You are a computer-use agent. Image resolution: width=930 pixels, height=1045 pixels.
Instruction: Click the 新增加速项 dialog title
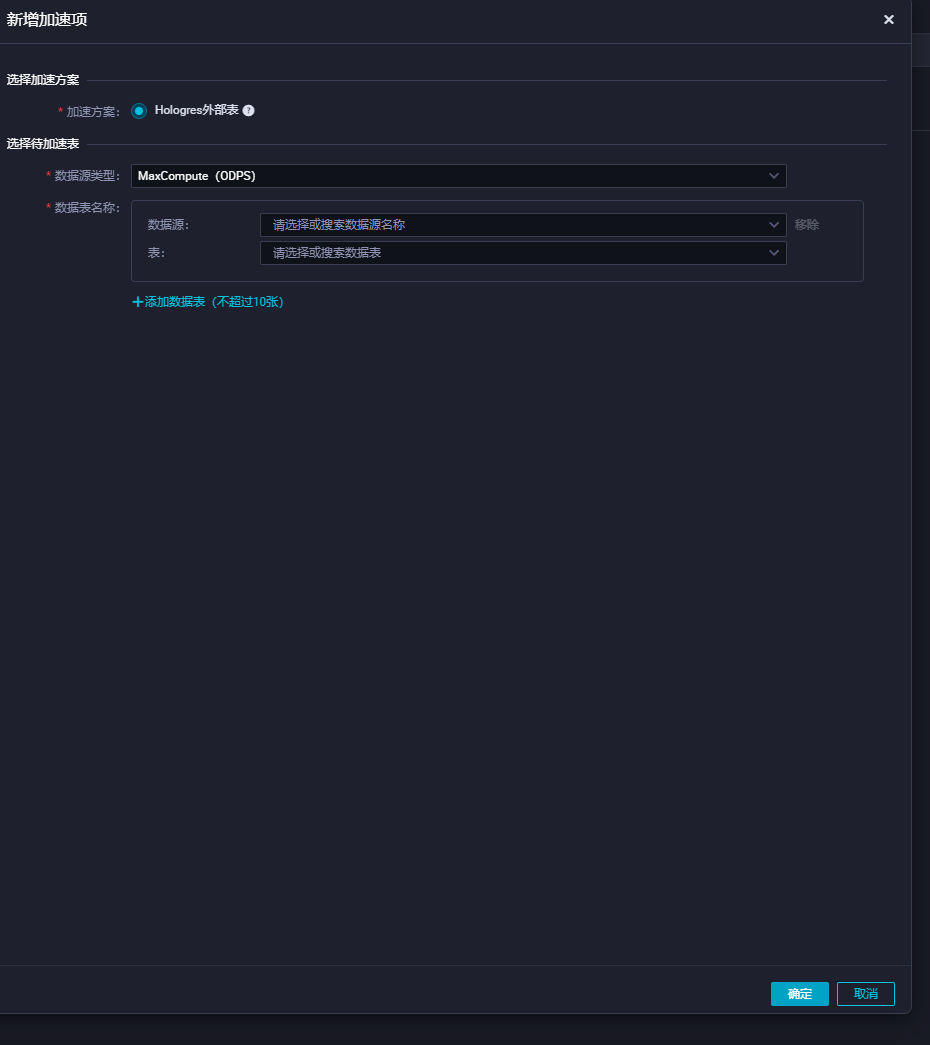(x=47, y=19)
